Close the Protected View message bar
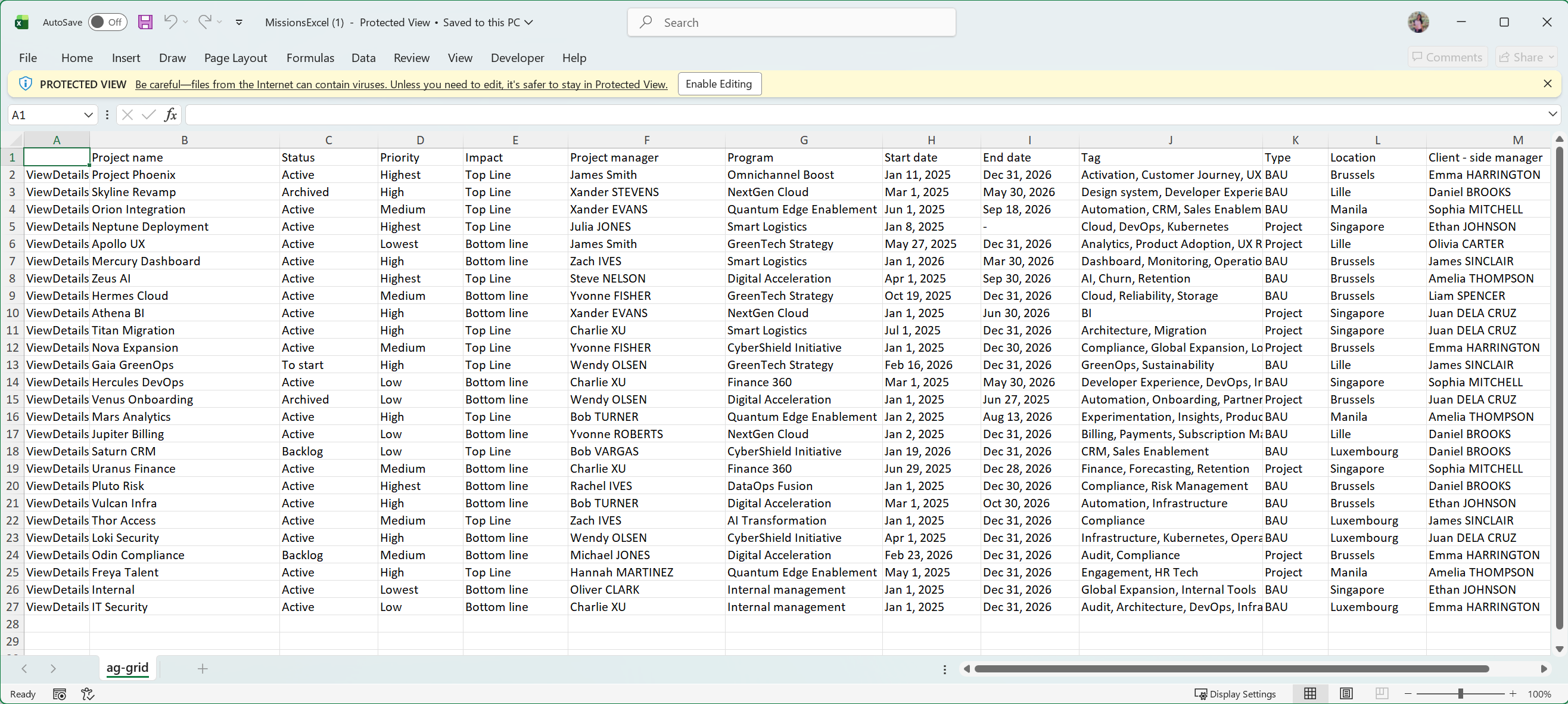 pos(1547,83)
